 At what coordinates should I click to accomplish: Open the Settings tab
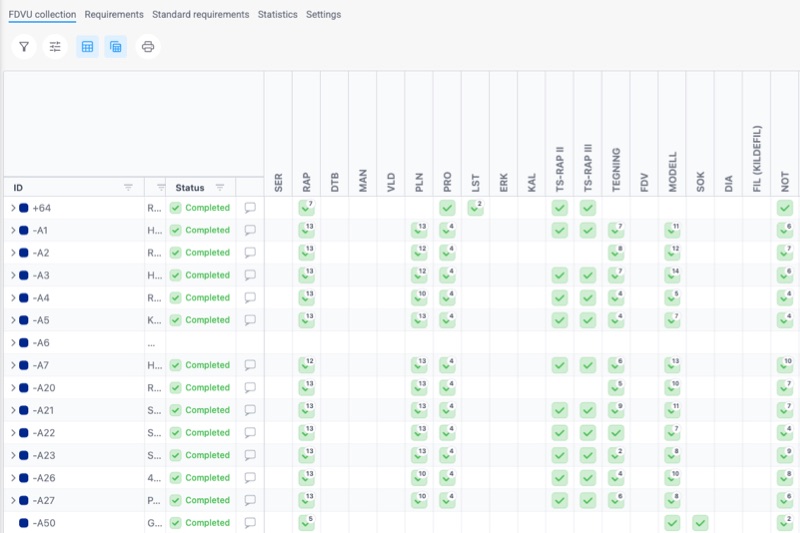pos(323,14)
